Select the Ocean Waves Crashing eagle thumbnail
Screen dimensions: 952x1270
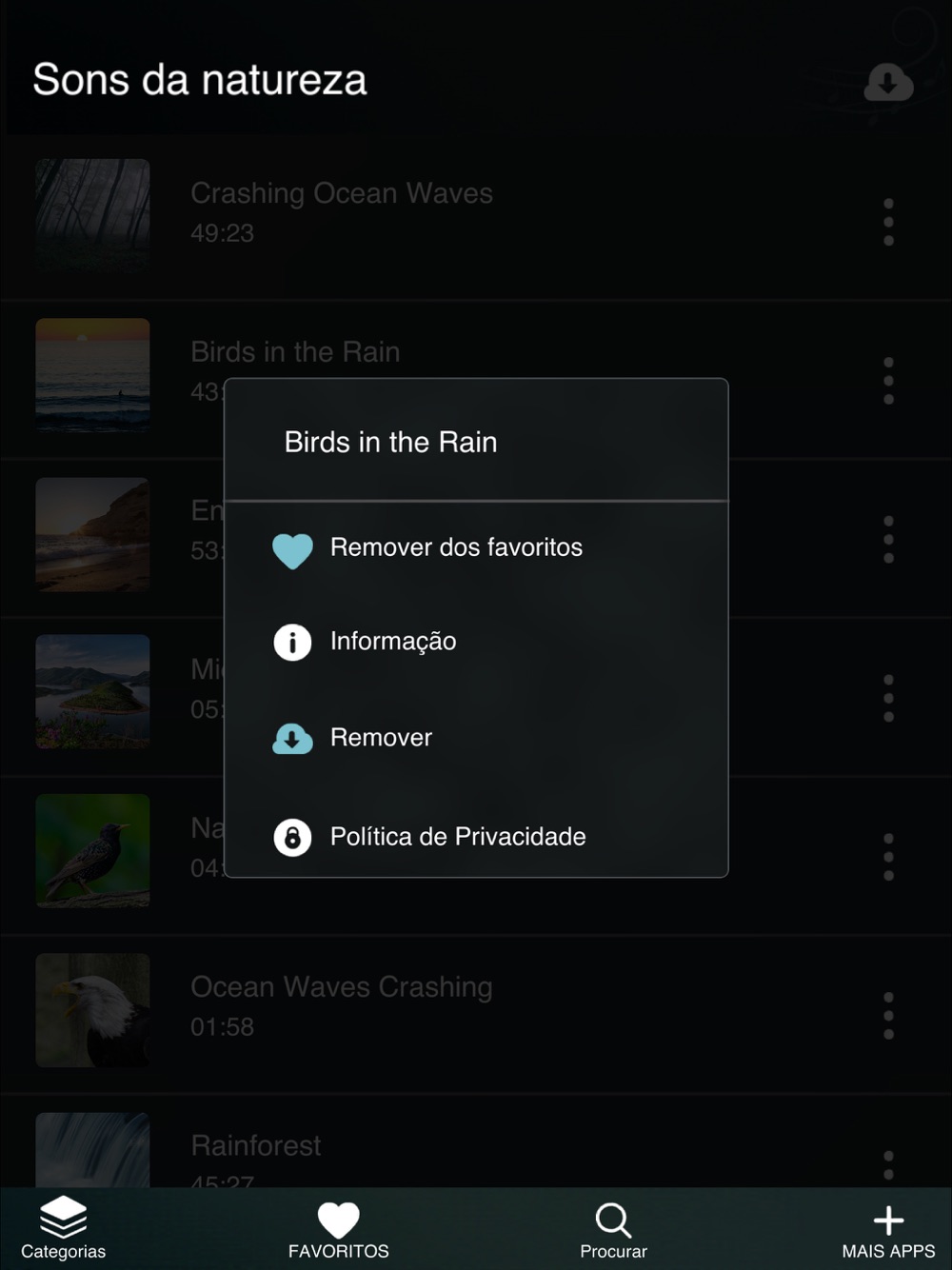pyautogui.click(x=92, y=1010)
